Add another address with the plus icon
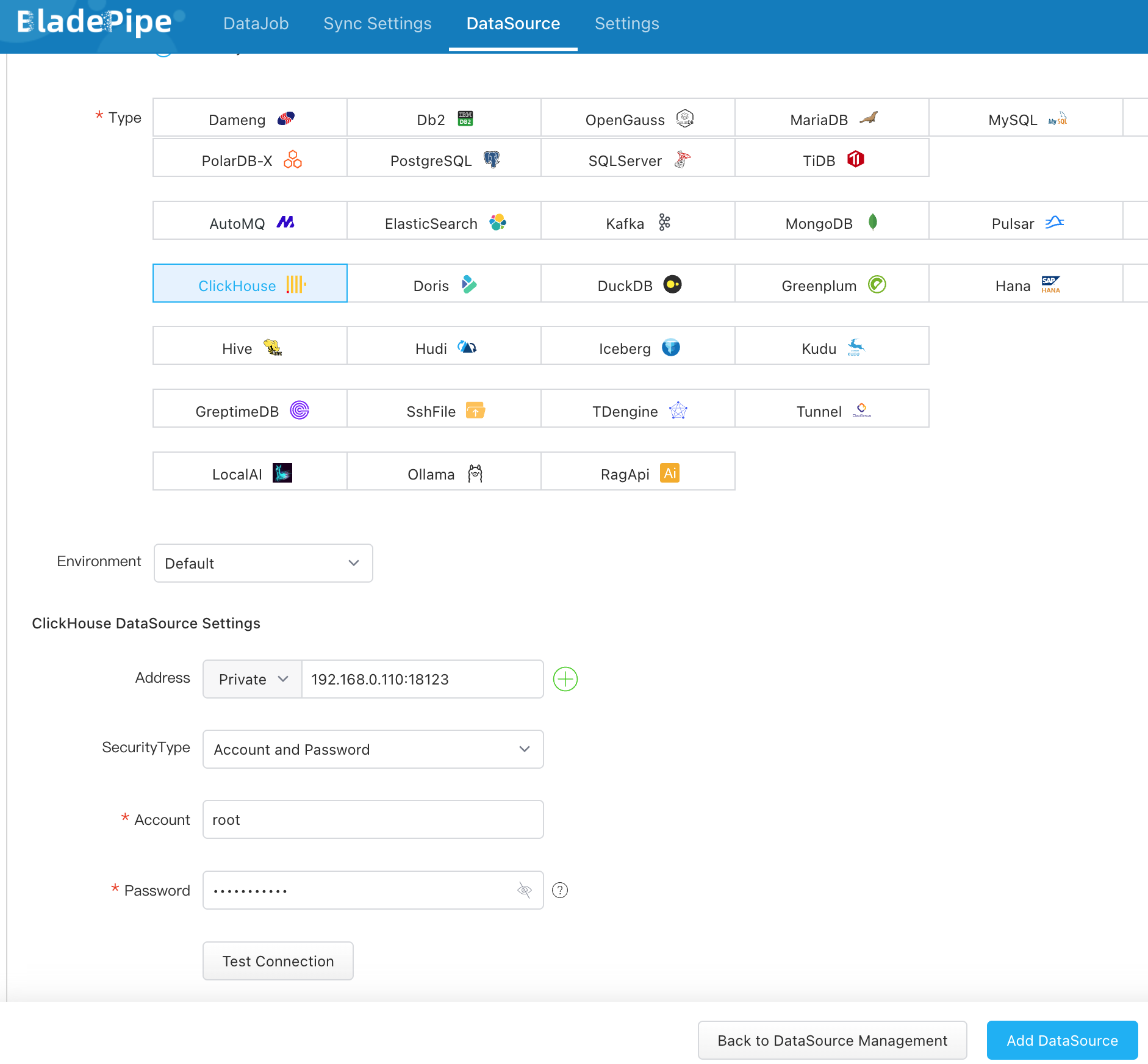This screenshot has width=1148, height=1064. [565, 679]
